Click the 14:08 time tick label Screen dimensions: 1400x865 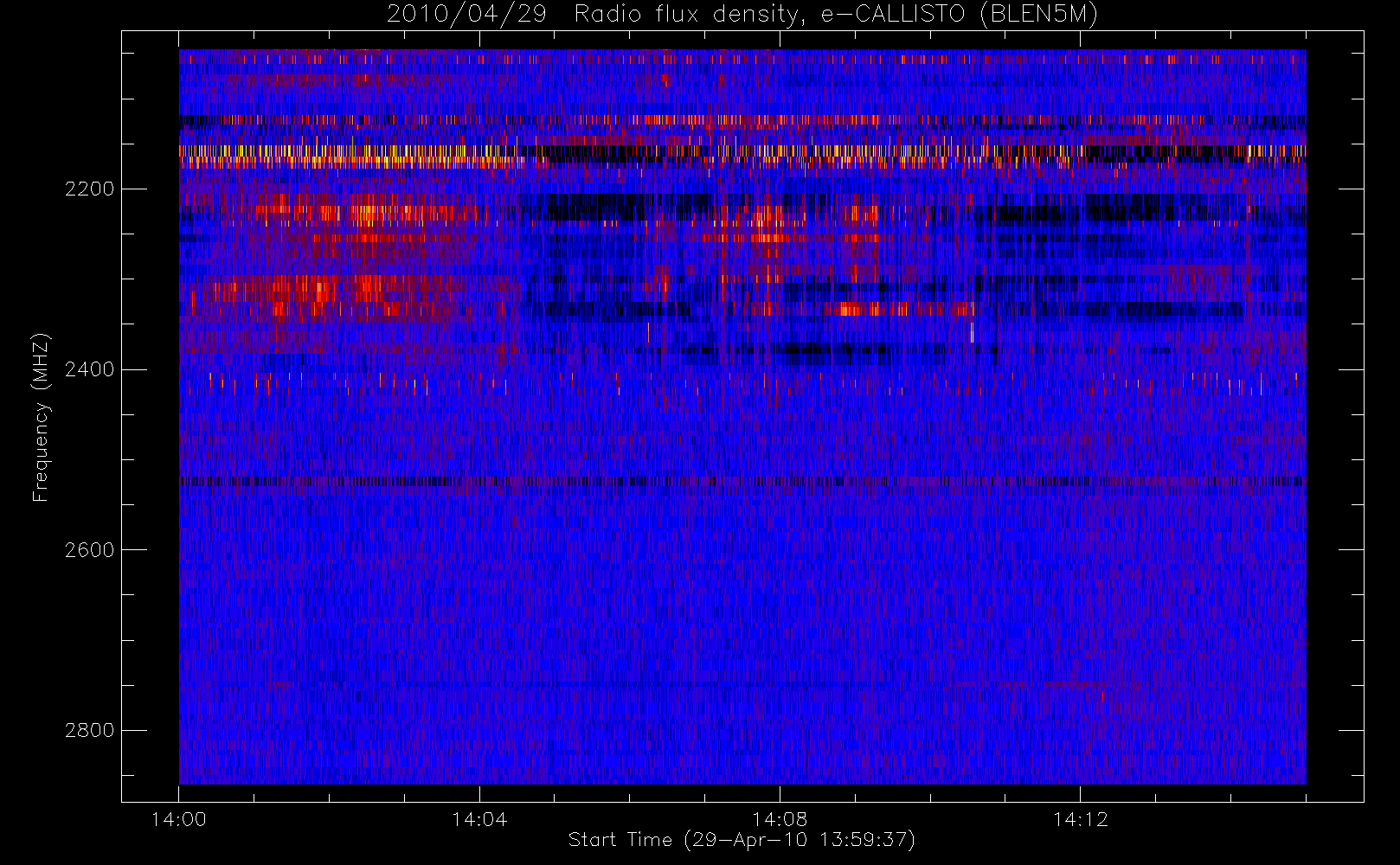780,819
